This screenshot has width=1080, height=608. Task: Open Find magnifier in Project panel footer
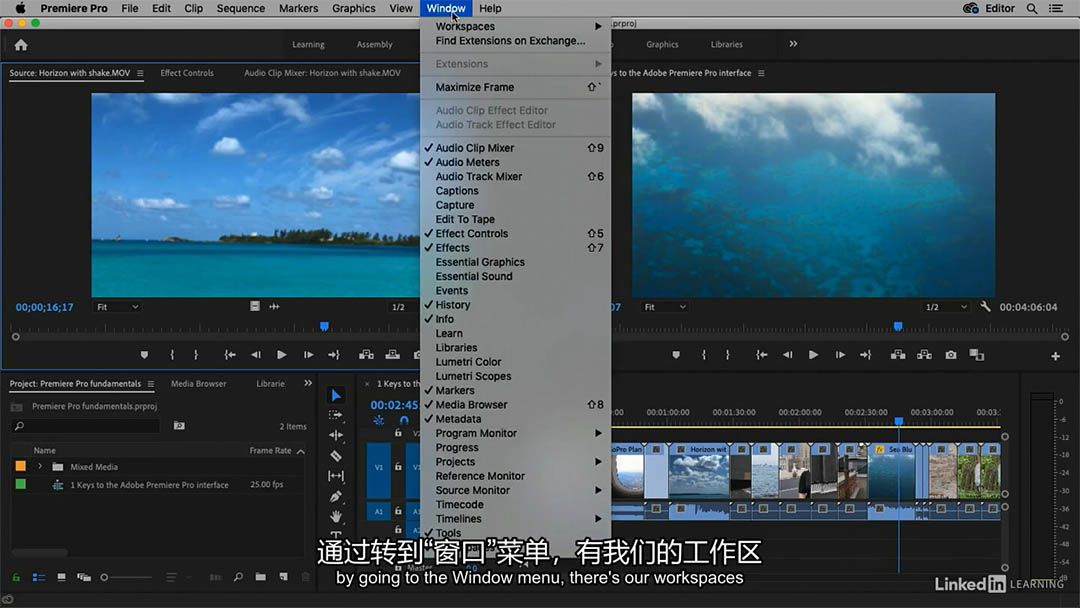[x=238, y=577]
